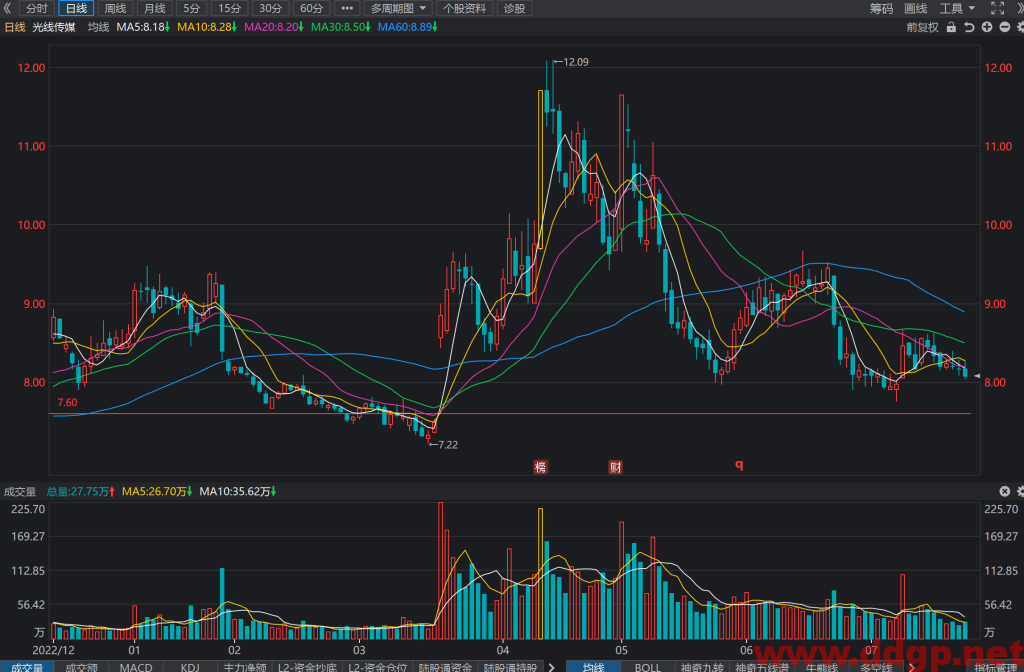Toggle the chart lock icon
Viewport: 1024px width, 672px height.
click(952, 27)
